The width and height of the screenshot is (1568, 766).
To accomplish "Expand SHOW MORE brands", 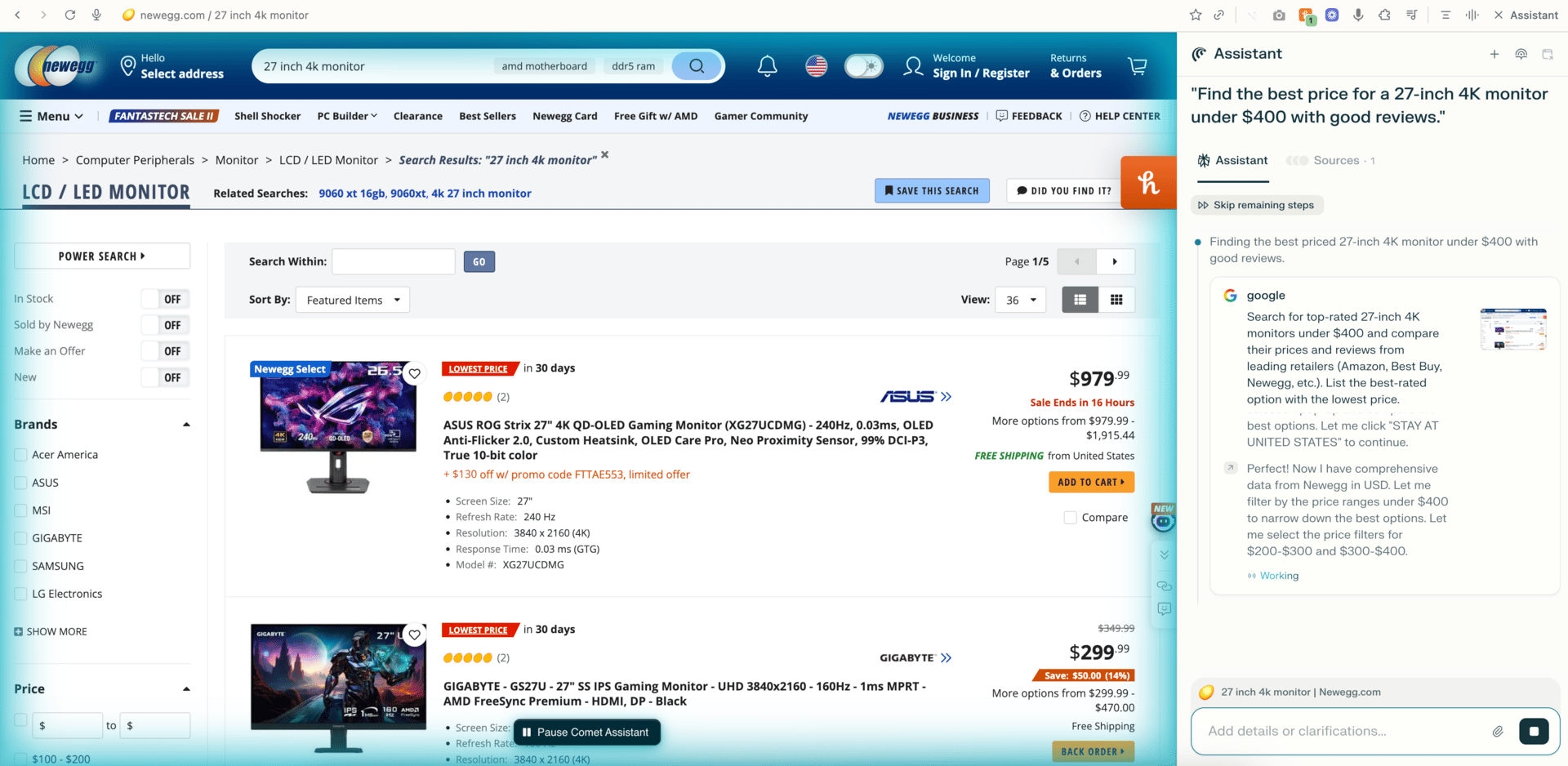I will 51,631.
